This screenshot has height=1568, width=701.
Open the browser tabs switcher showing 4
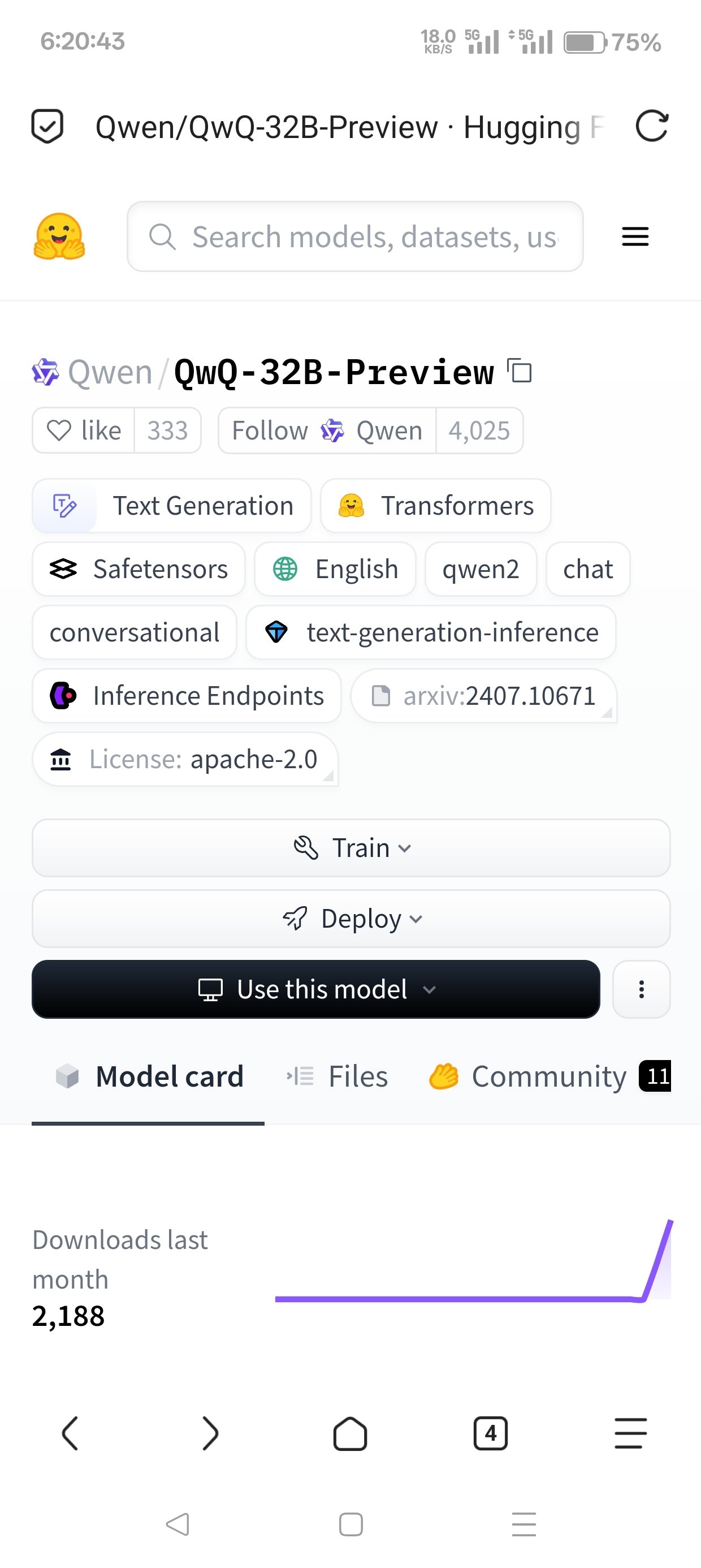(x=491, y=1433)
